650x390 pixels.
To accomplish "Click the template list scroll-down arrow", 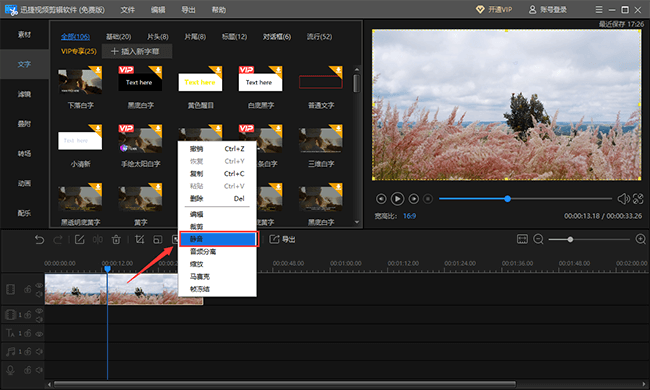I will [357, 223].
